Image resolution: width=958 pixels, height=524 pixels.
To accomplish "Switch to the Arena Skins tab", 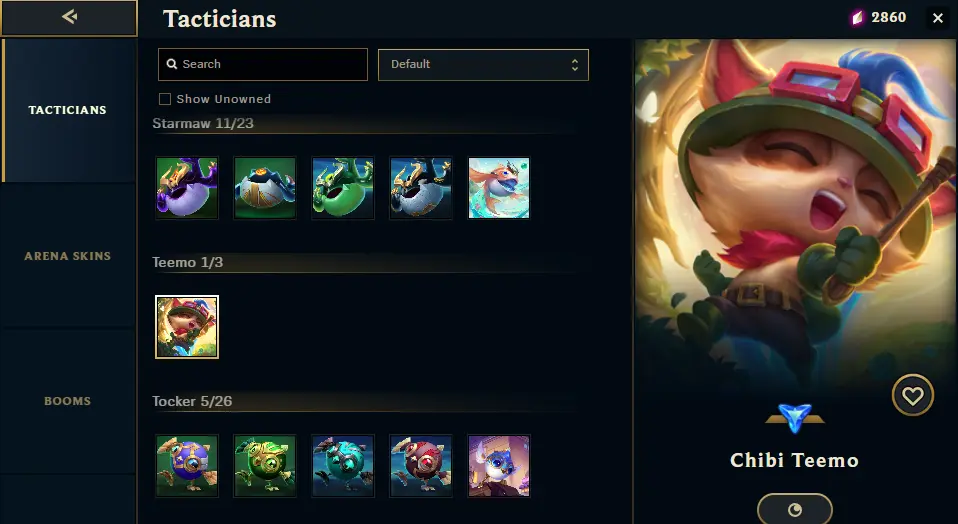I will [68, 256].
